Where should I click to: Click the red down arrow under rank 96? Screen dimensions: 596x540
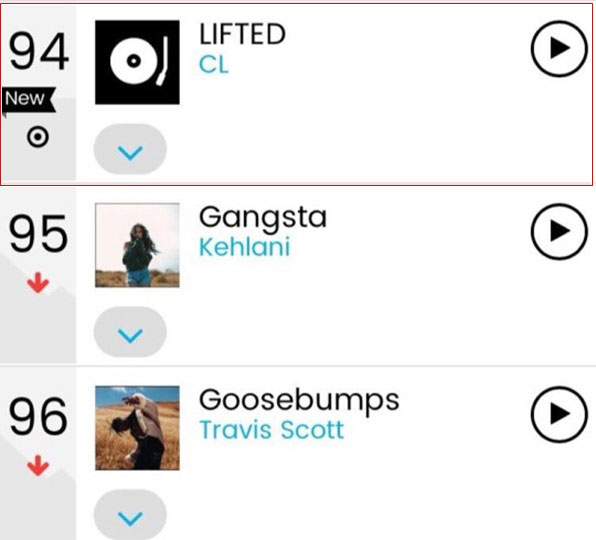click(38, 467)
